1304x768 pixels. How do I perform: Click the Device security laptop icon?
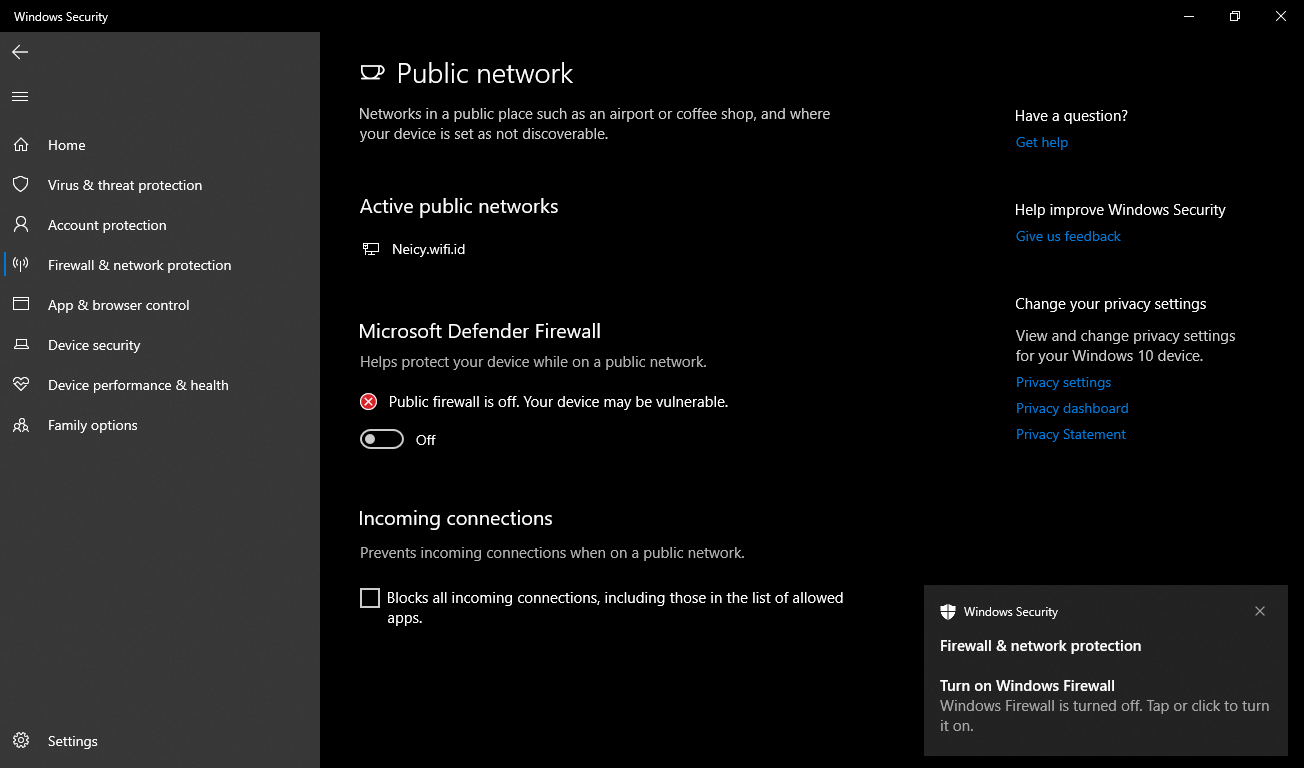tap(21, 345)
